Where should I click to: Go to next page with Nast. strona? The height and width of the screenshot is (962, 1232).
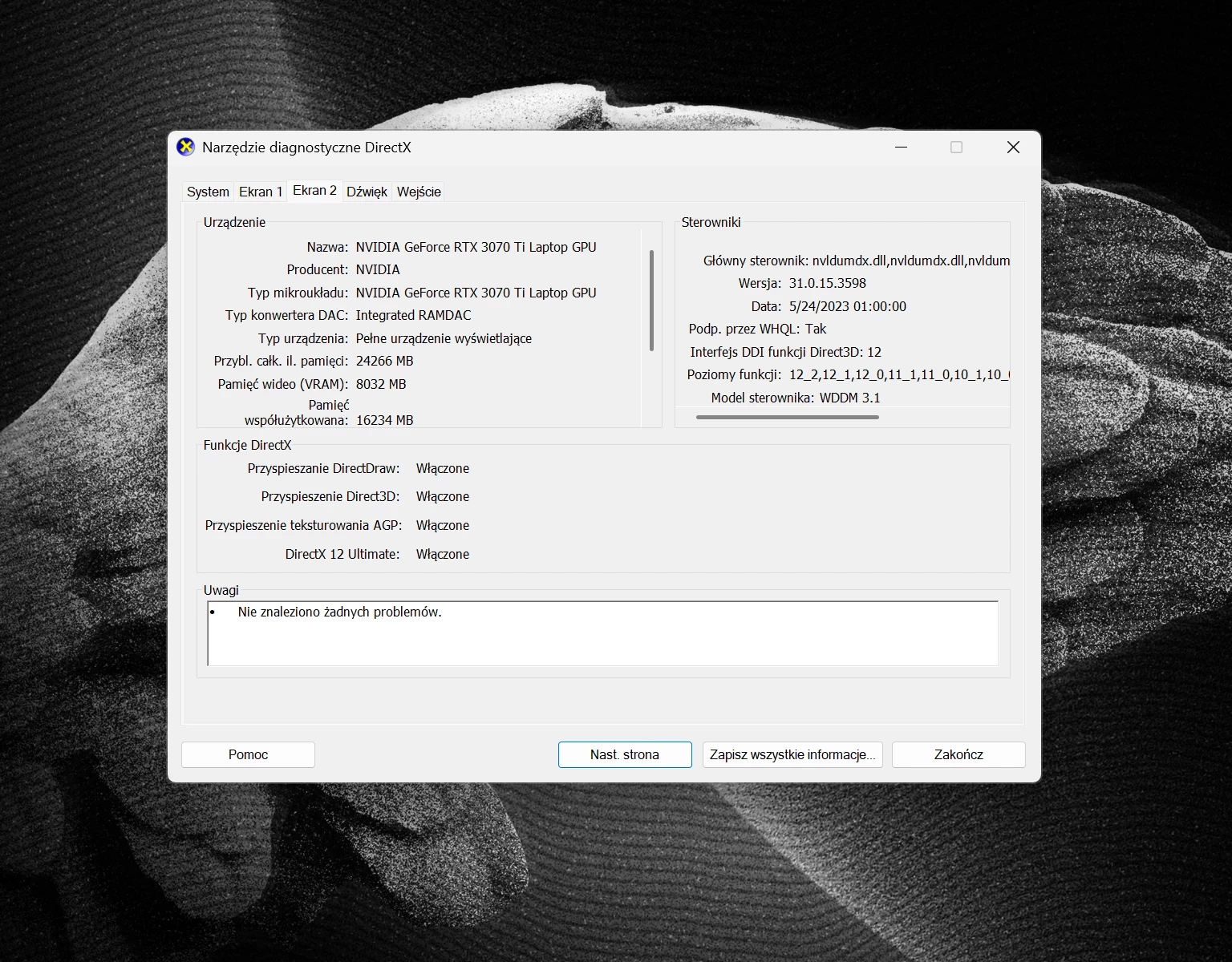click(625, 754)
